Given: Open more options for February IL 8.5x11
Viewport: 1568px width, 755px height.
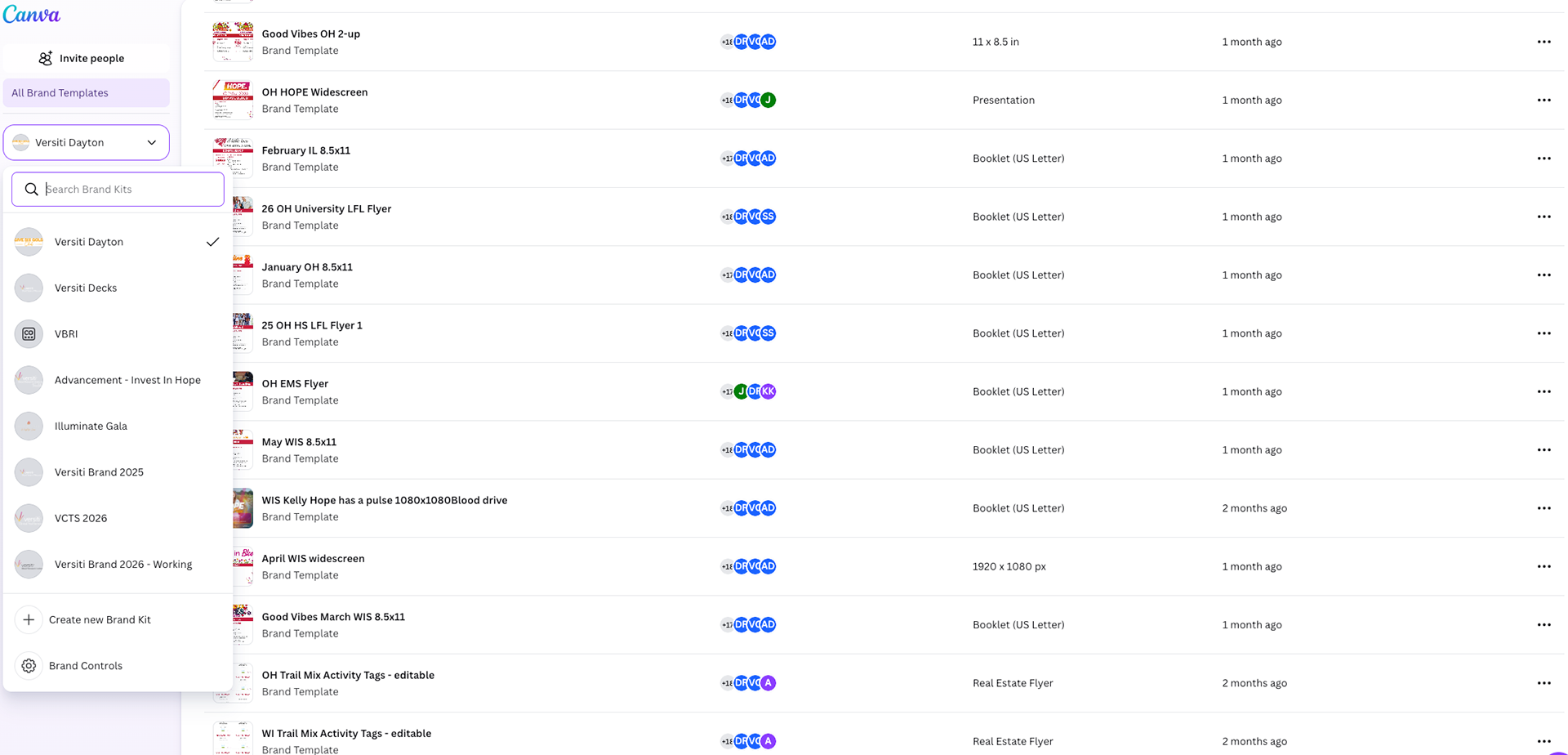Looking at the screenshot, I should click(1543, 159).
